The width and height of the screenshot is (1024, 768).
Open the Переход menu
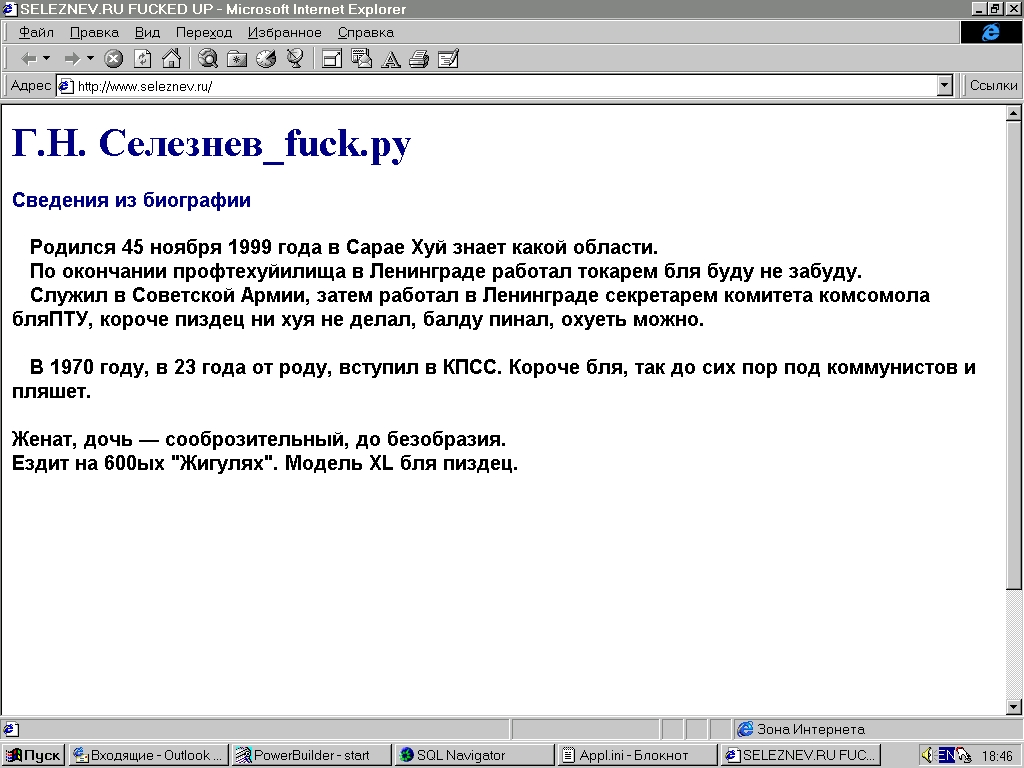204,32
